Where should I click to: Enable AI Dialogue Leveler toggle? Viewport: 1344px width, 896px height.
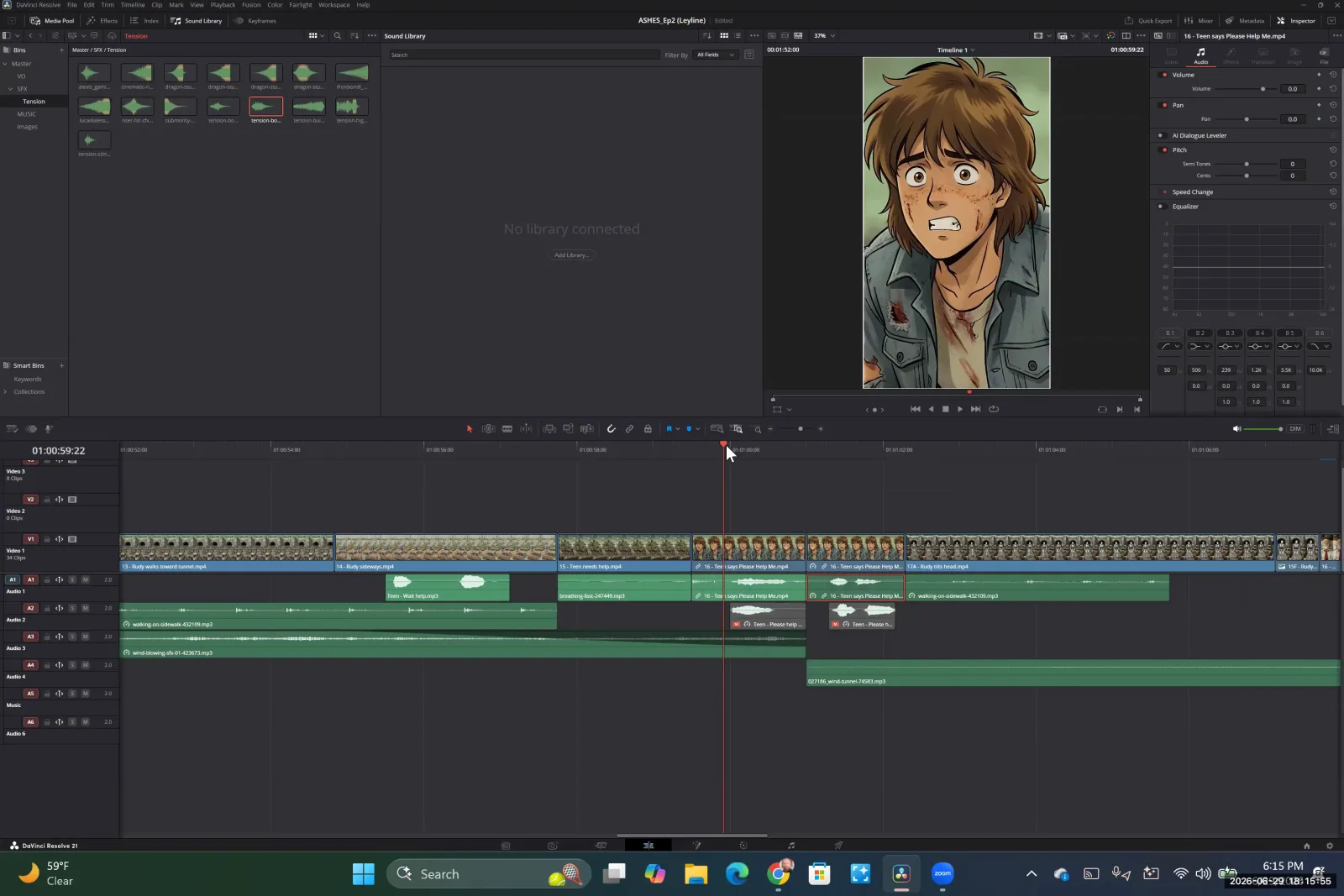pos(1161,135)
